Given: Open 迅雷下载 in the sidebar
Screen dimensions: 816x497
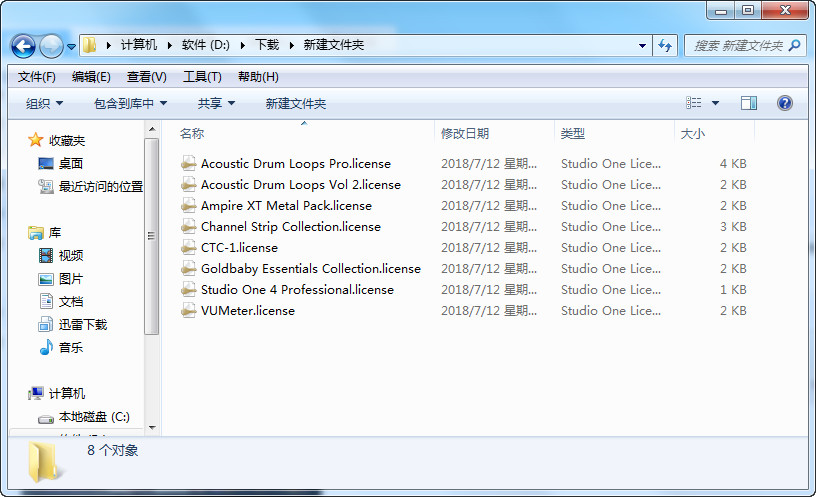Looking at the screenshot, I should point(83,325).
